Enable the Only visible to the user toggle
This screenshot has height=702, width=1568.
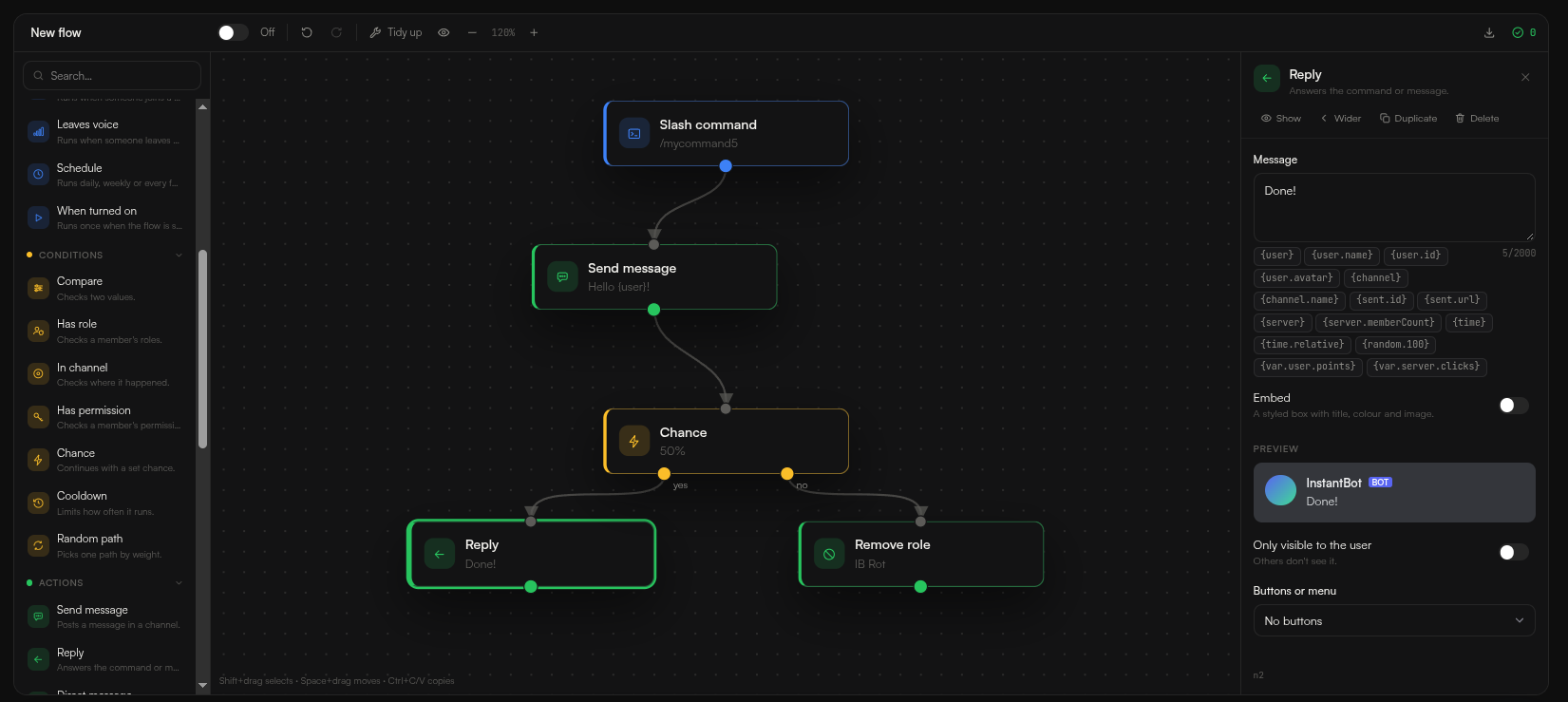tap(1514, 553)
